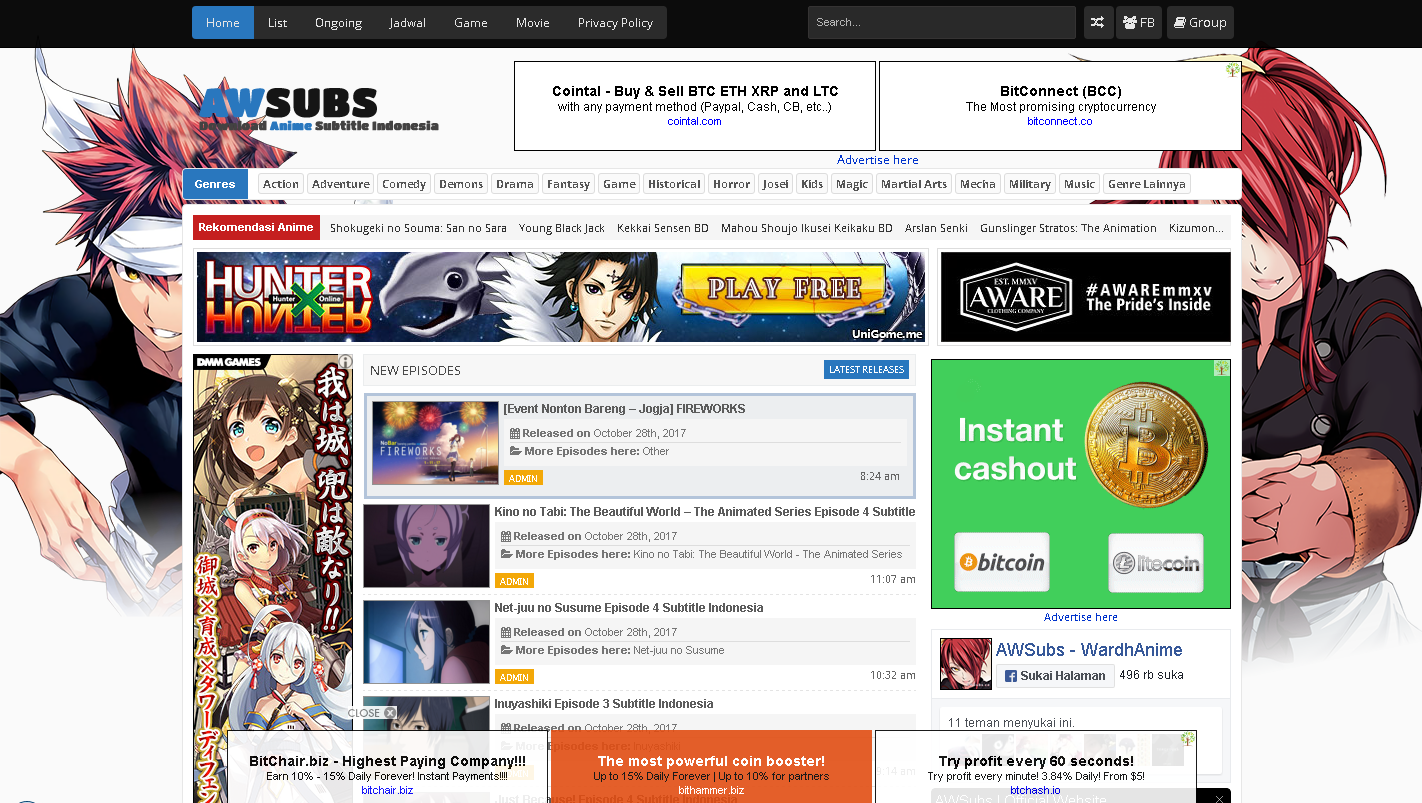Select the Kids genre tag
This screenshot has width=1422, height=803.
(x=812, y=184)
